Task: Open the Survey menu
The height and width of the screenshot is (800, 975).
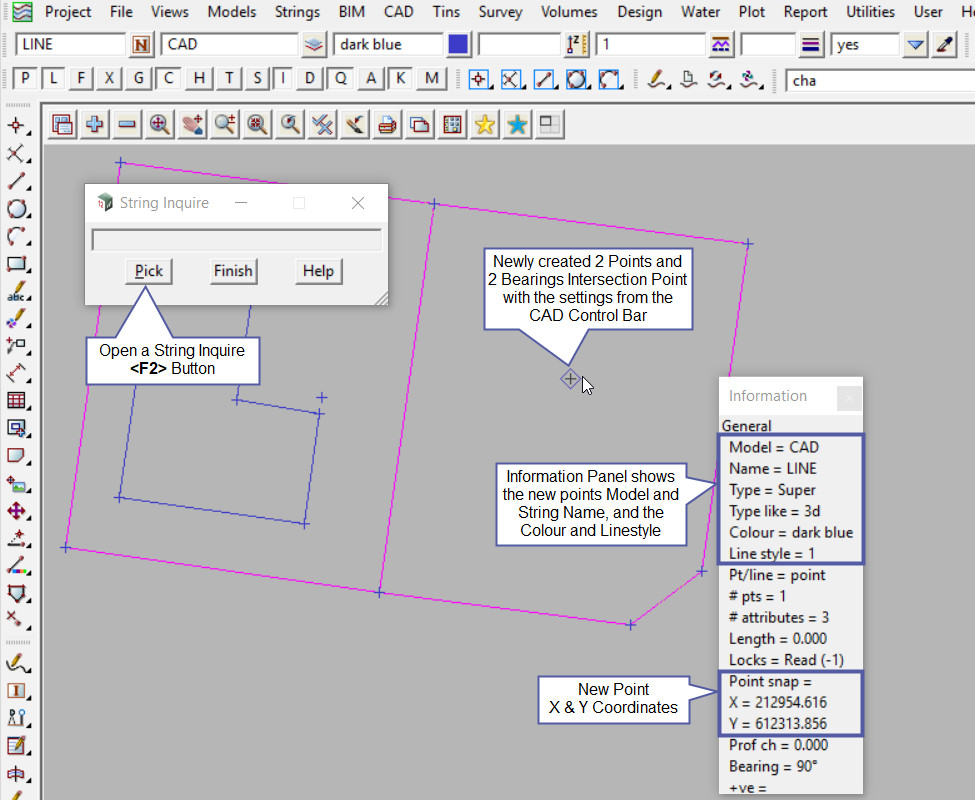Action: click(500, 12)
